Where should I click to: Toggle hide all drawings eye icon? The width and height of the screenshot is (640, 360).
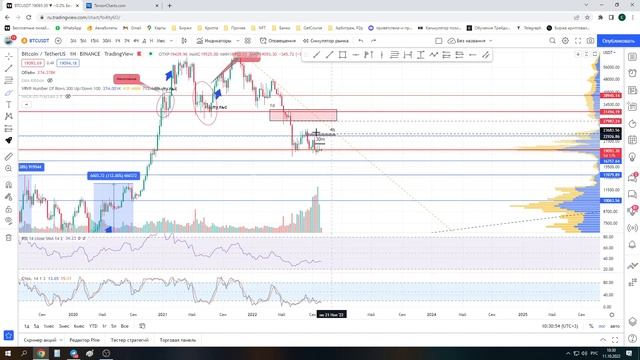[9, 221]
